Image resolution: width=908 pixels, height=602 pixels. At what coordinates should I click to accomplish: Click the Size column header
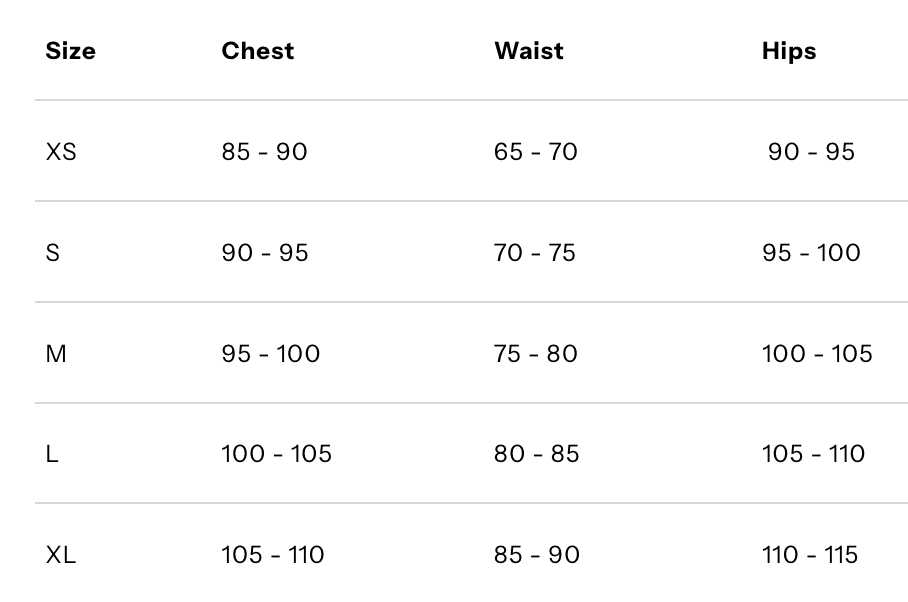[70, 51]
